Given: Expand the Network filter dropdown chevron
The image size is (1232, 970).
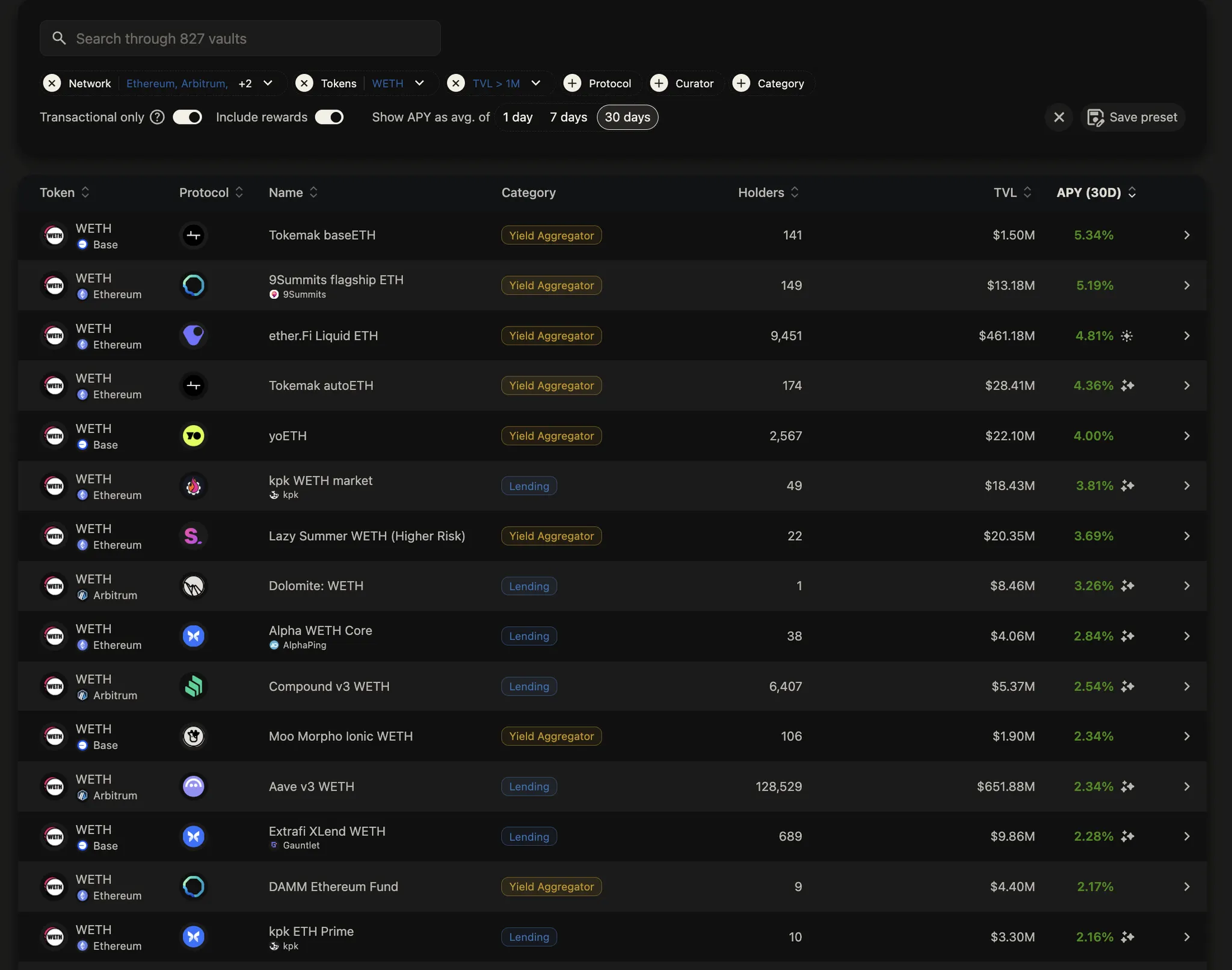Looking at the screenshot, I should [268, 84].
